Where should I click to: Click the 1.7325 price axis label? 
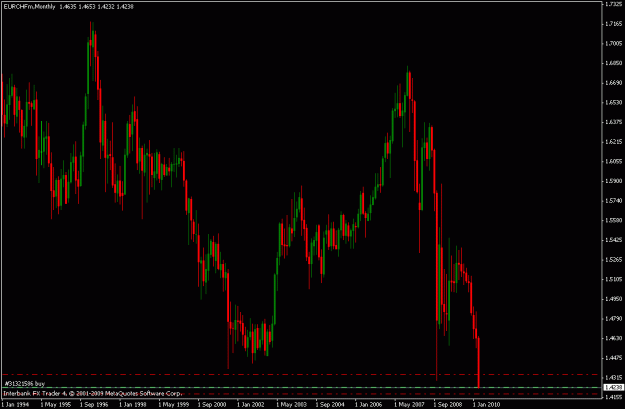click(614, 4)
